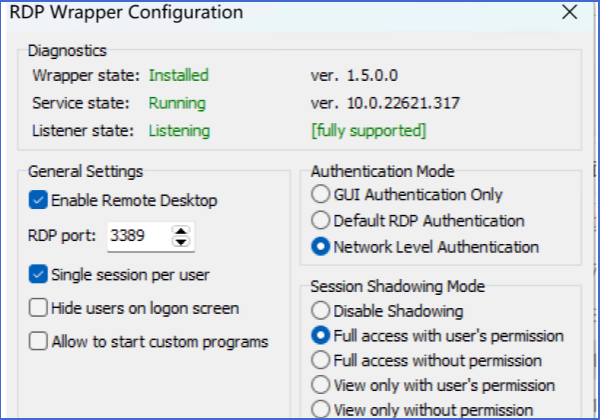
Task: Select Full access without permission
Action: click(321, 359)
